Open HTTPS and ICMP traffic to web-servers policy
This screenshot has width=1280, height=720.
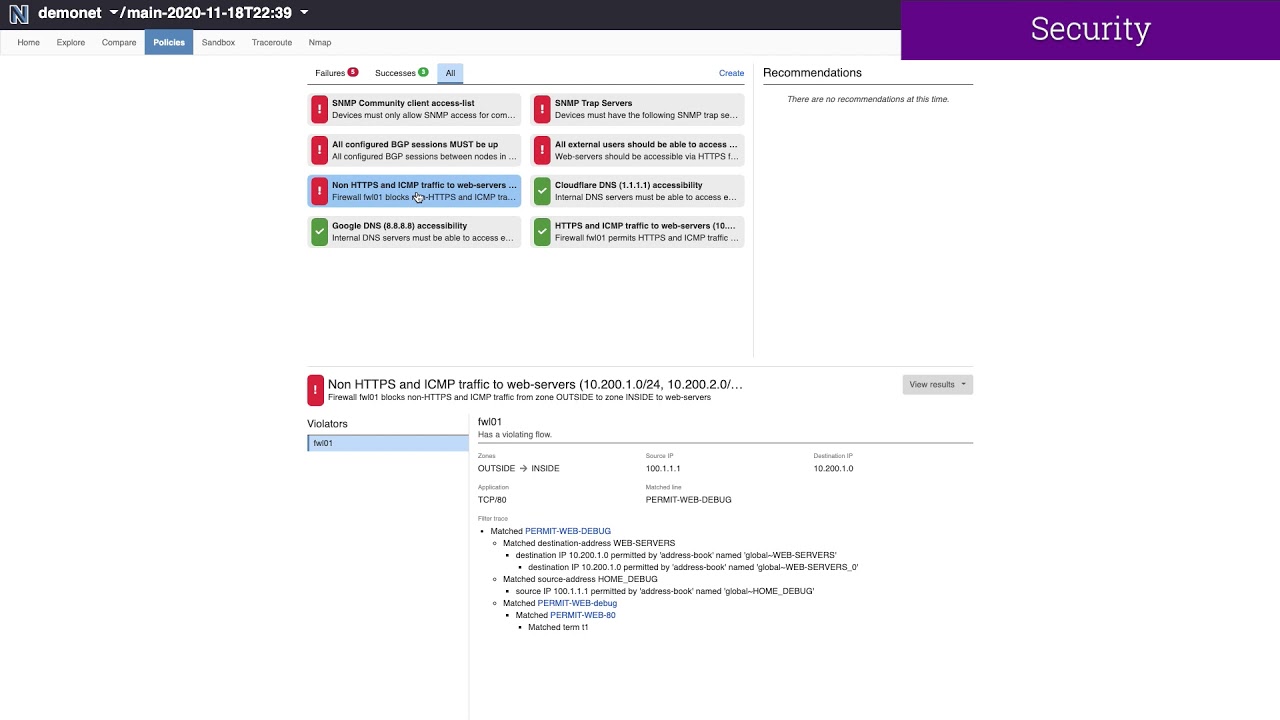click(637, 232)
